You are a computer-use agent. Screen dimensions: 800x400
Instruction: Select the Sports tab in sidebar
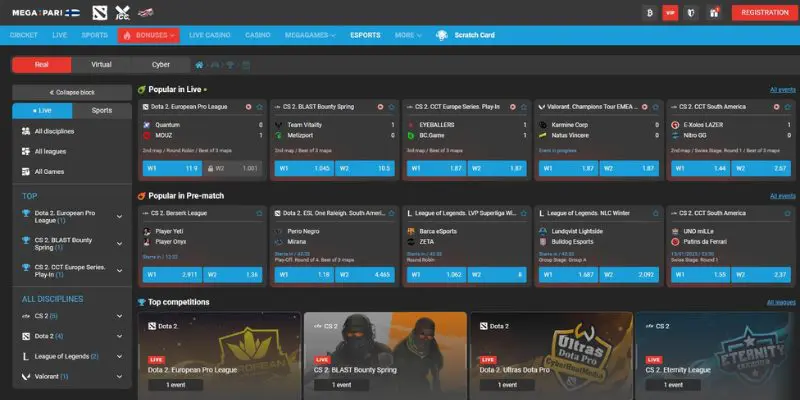[x=102, y=111]
